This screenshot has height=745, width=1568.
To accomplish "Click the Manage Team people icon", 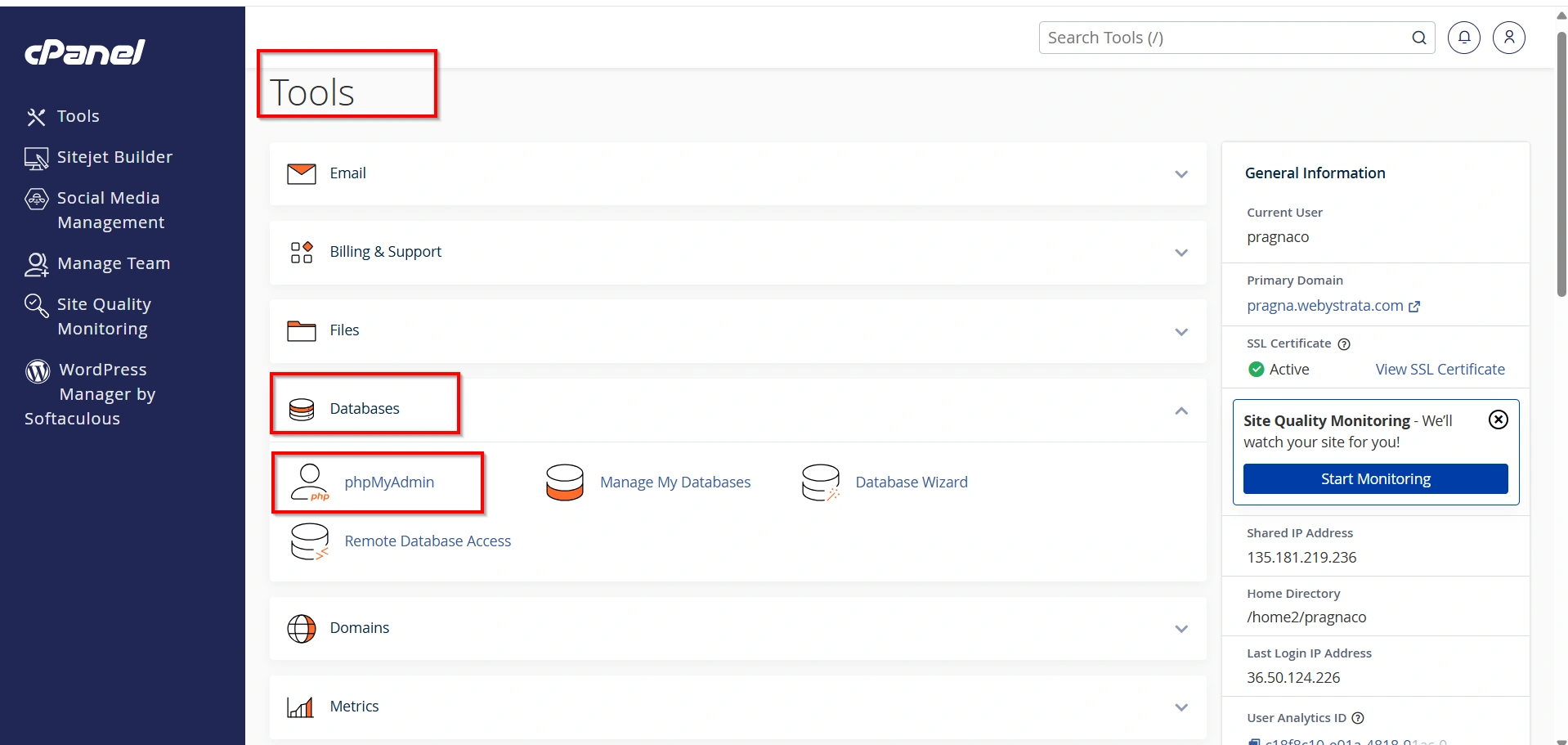I will tap(37, 264).
